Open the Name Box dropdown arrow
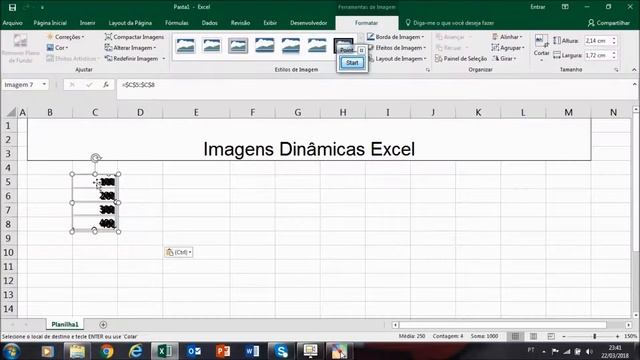This screenshot has width=640, height=360. [x=44, y=84]
